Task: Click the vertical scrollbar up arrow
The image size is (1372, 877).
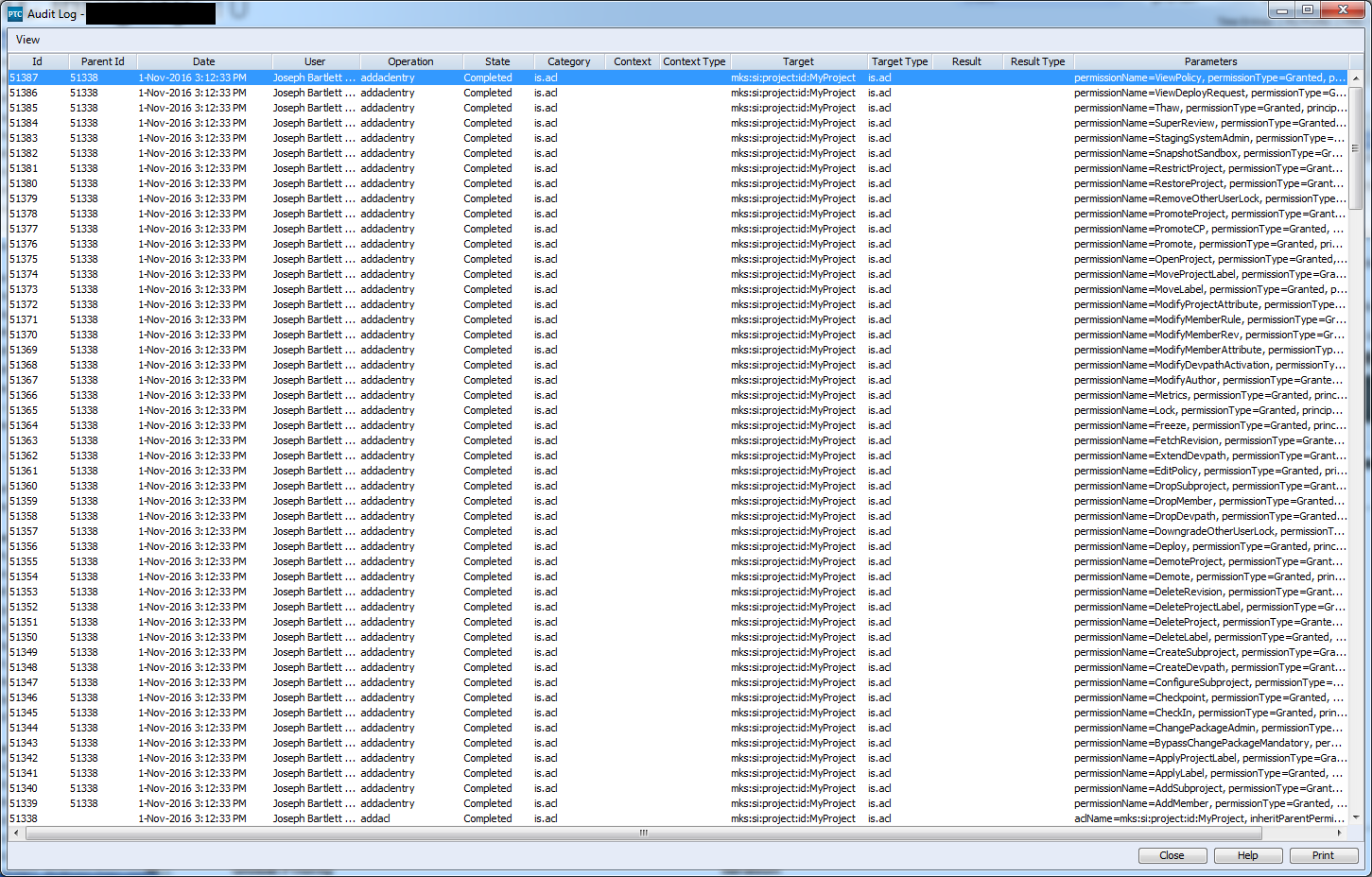Action: [x=1356, y=77]
